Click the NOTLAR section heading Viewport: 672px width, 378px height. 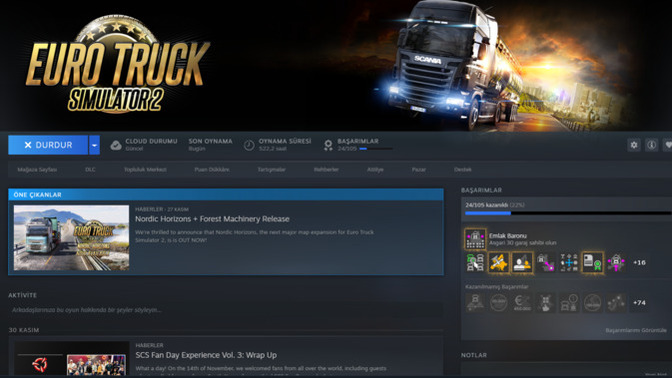click(x=474, y=355)
